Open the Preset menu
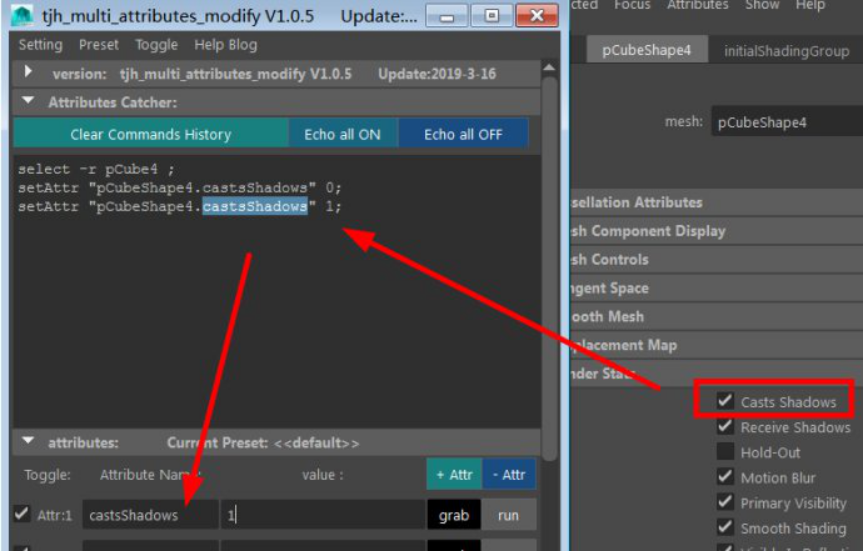 point(99,45)
